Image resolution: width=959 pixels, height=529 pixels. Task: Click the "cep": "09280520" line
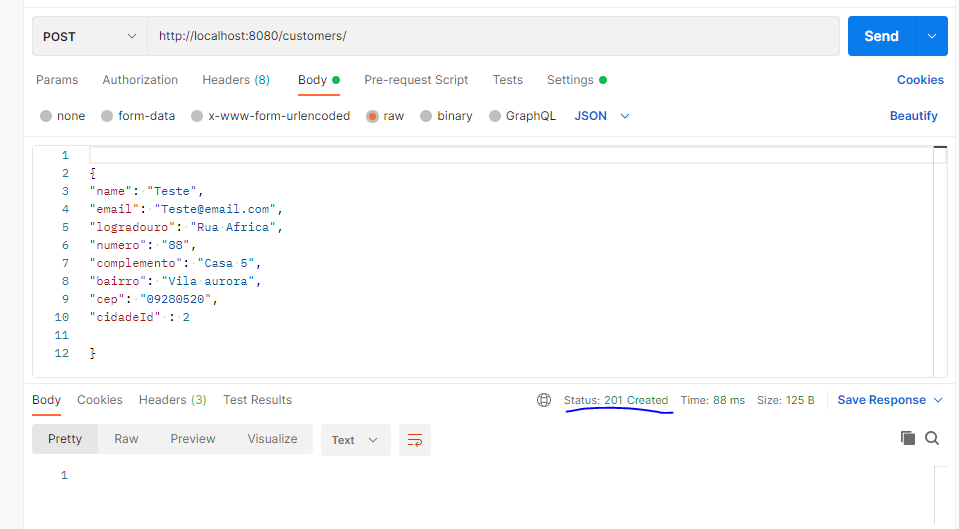[x=154, y=299]
